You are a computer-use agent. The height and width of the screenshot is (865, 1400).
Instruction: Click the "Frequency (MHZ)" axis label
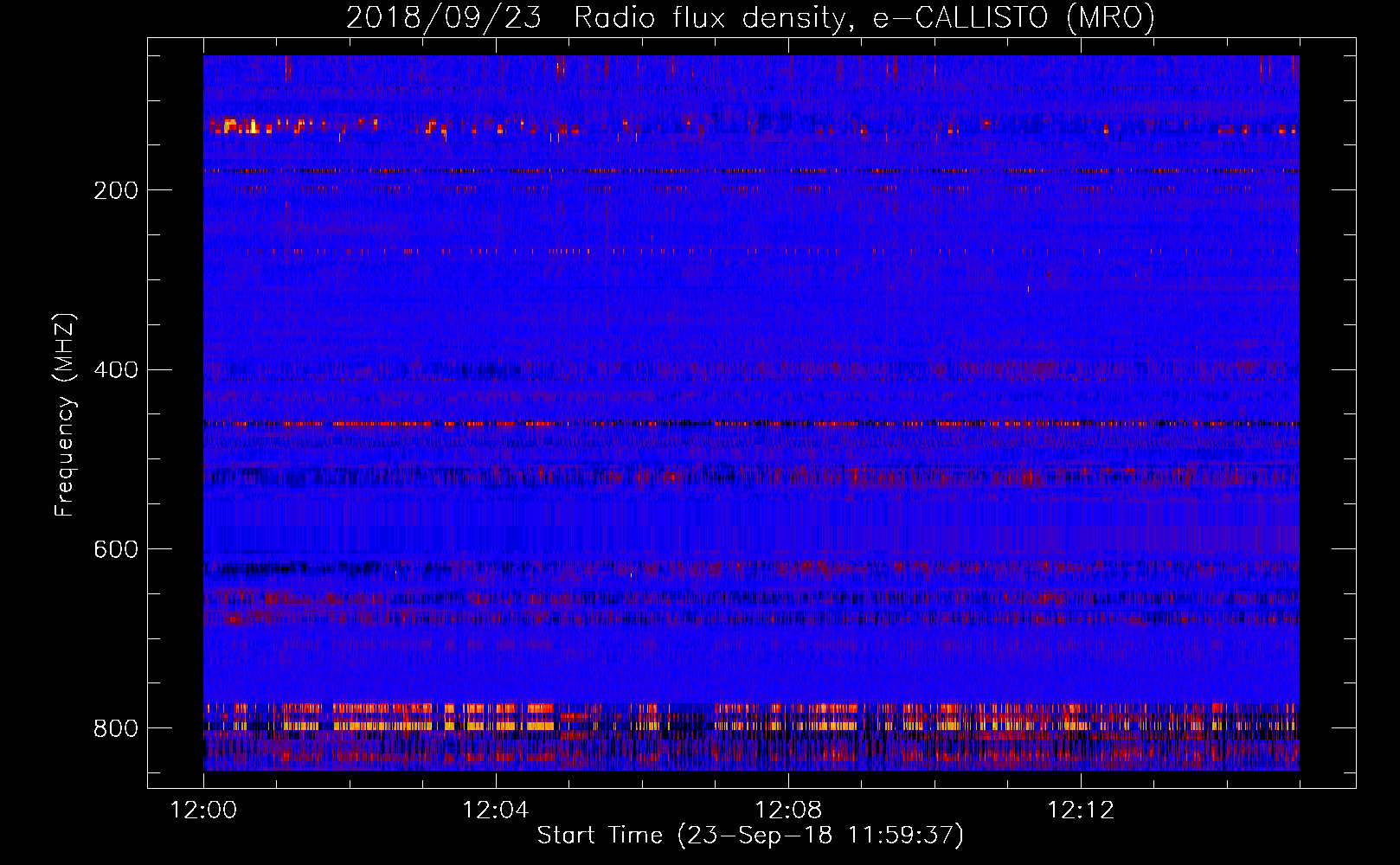pos(65,414)
